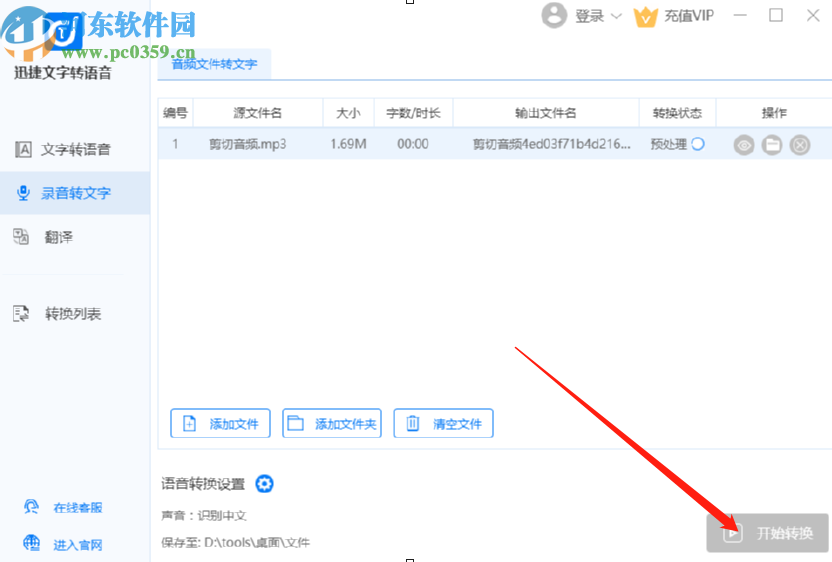832x562 pixels.
Task: Open the 文字转语音 sidebar section
Action: (x=75, y=150)
